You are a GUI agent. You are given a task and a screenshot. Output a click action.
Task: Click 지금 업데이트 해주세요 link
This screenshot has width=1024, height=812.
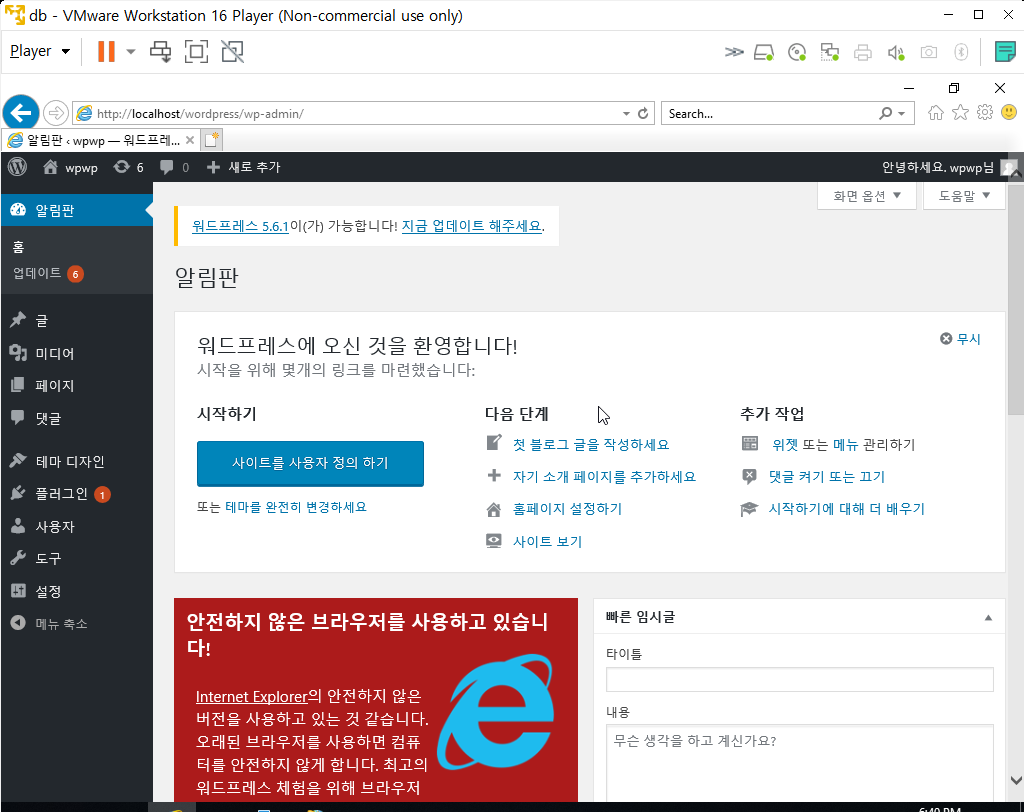(472, 226)
